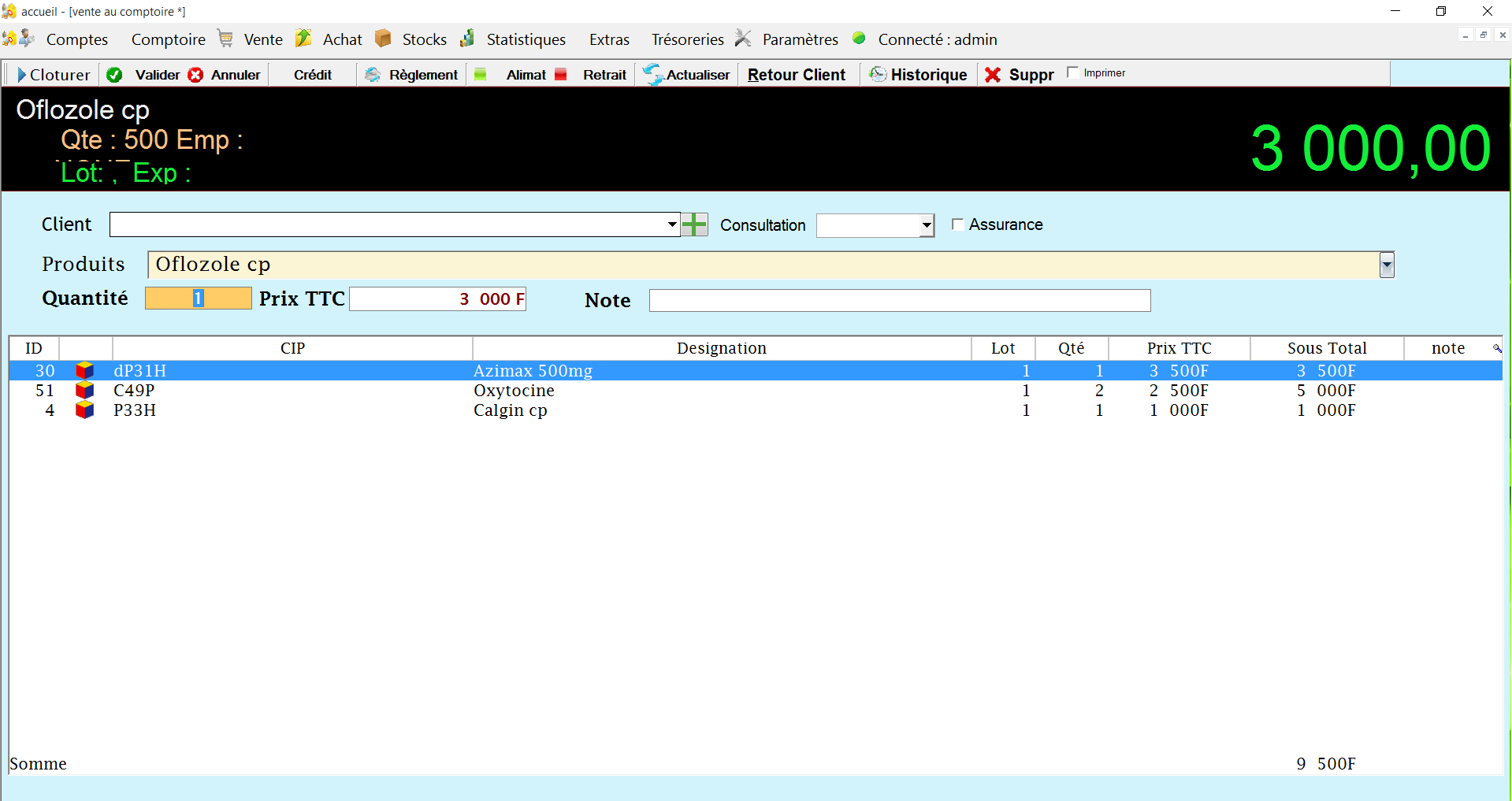Image resolution: width=1512 pixels, height=801 pixels.
Task: Click the Actualiser refresh arrows icon
Action: point(652,75)
